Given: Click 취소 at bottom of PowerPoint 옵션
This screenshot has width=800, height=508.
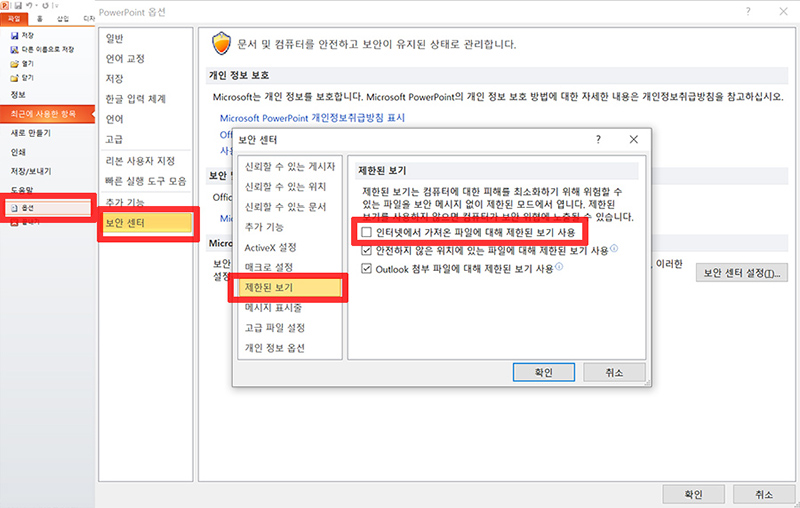Looking at the screenshot, I should coord(764,494).
